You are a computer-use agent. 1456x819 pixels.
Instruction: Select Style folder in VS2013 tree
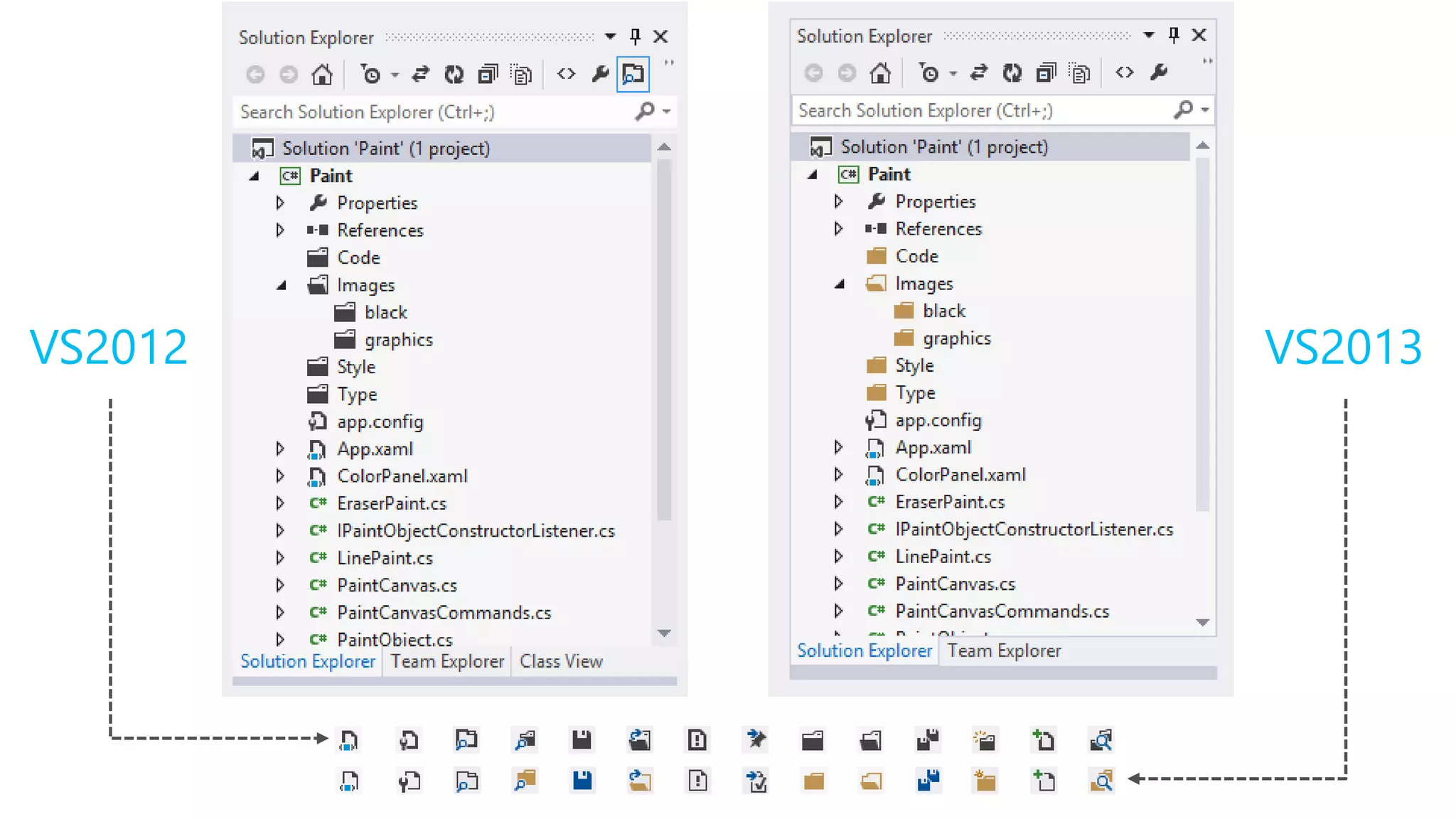[900, 365]
